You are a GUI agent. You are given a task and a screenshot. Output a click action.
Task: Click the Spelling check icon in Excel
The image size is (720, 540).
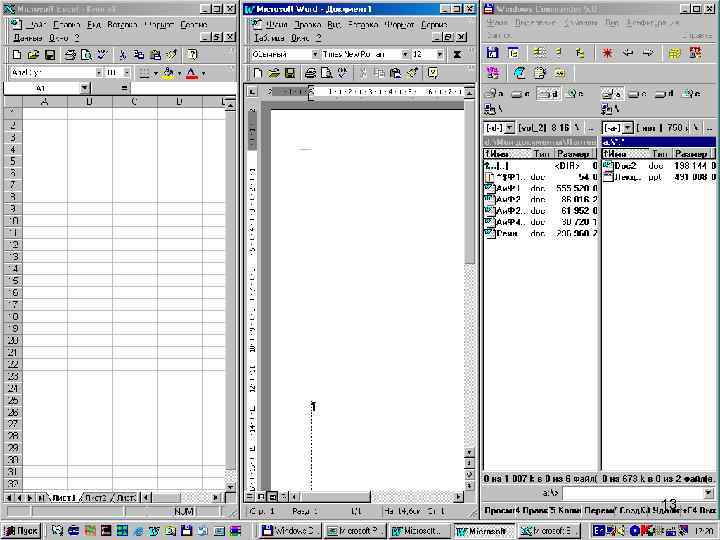point(102,55)
